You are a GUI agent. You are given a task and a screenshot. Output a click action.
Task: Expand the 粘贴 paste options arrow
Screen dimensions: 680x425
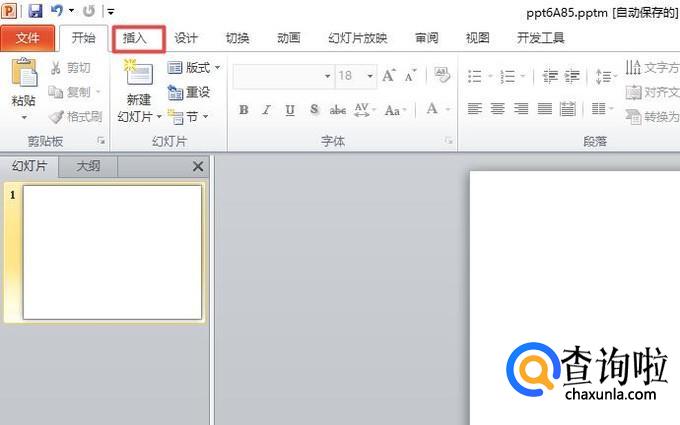pyautogui.click(x=24, y=118)
